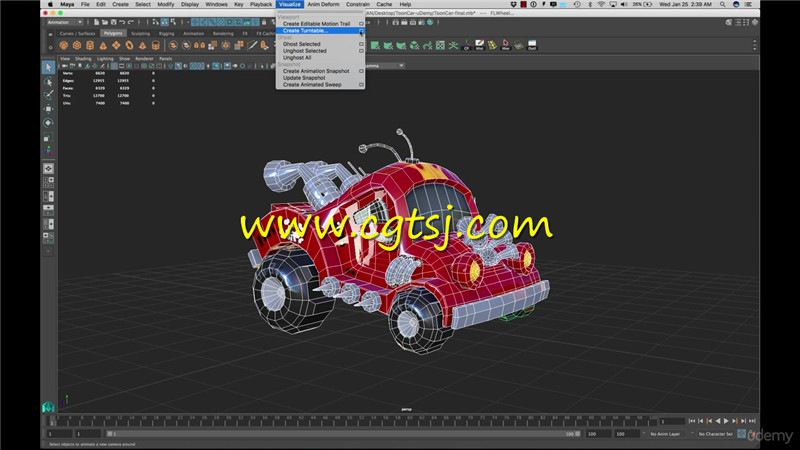Open the viewport Panels menu
The height and width of the screenshot is (450, 800).
pyautogui.click(x=166, y=59)
